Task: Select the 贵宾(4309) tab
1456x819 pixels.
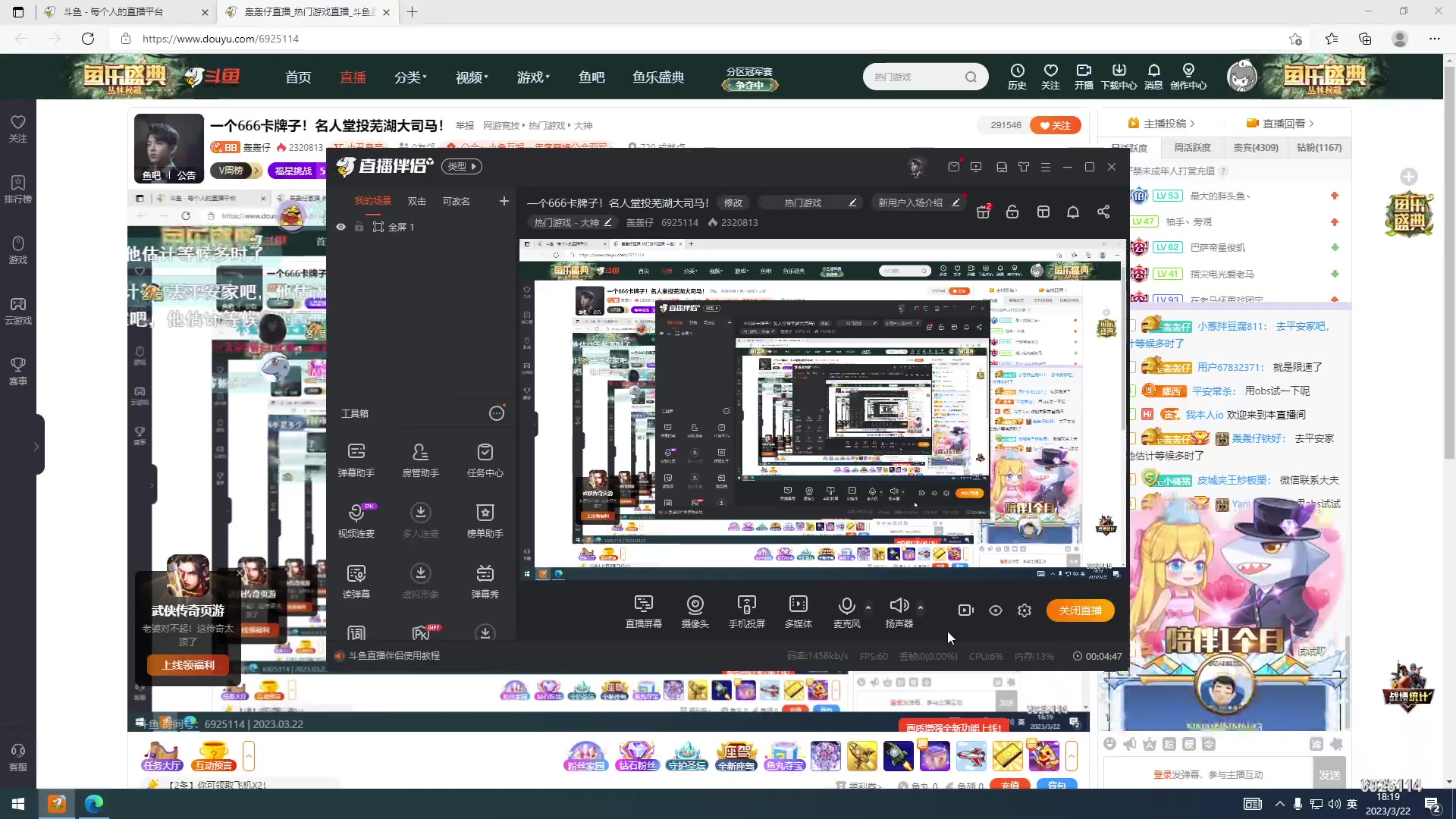Action: [1256, 148]
